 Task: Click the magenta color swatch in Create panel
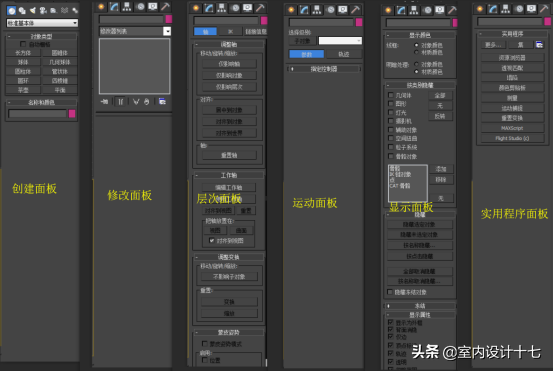pyautogui.click(x=72, y=114)
